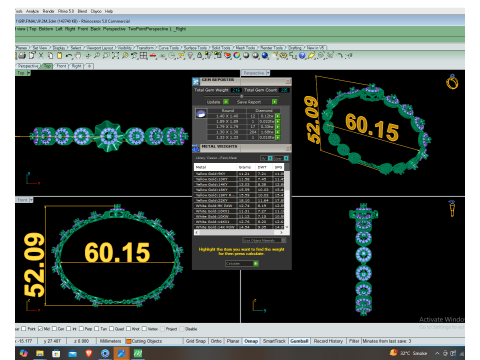
Task: Enable the Tan osnap checkbox
Action: tap(97, 329)
